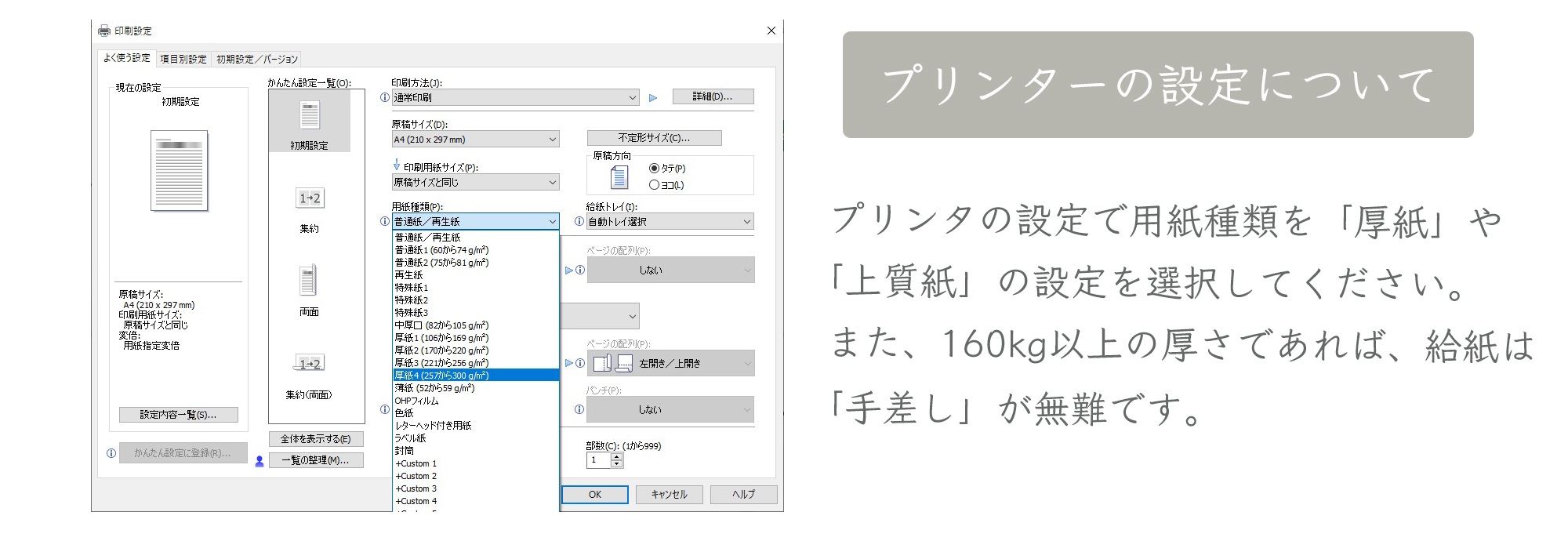The height and width of the screenshot is (541, 1568).
Task: Choose 中厚口 (82から105 g/m²) option
Action: 476,325
